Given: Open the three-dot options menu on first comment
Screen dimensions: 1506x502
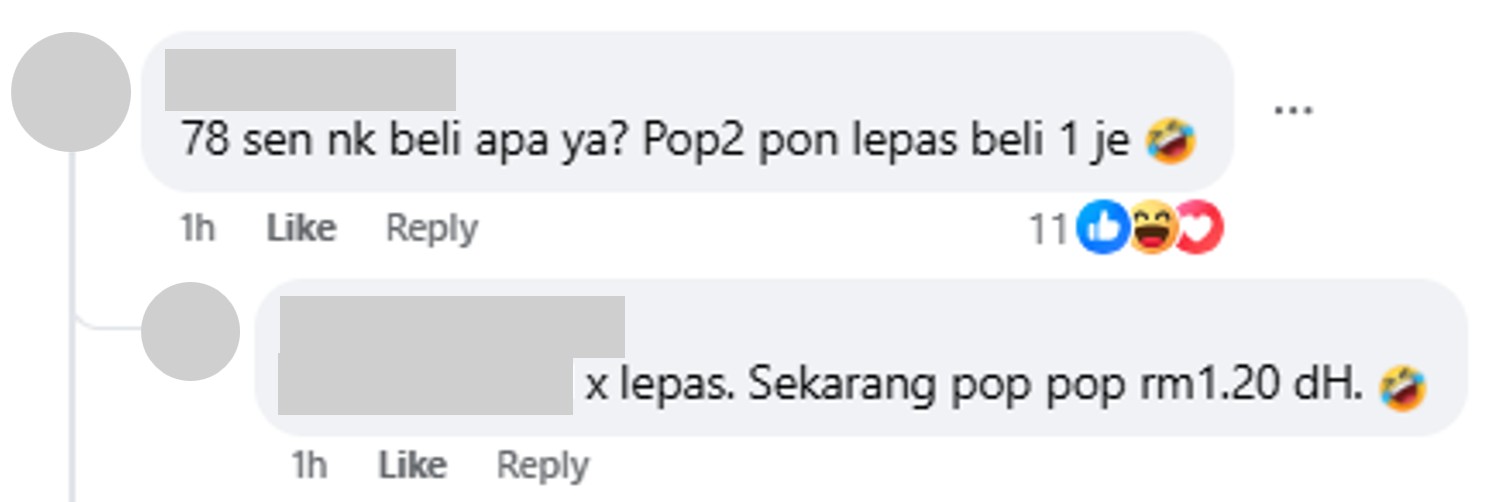Looking at the screenshot, I should click(x=1293, y=110).
